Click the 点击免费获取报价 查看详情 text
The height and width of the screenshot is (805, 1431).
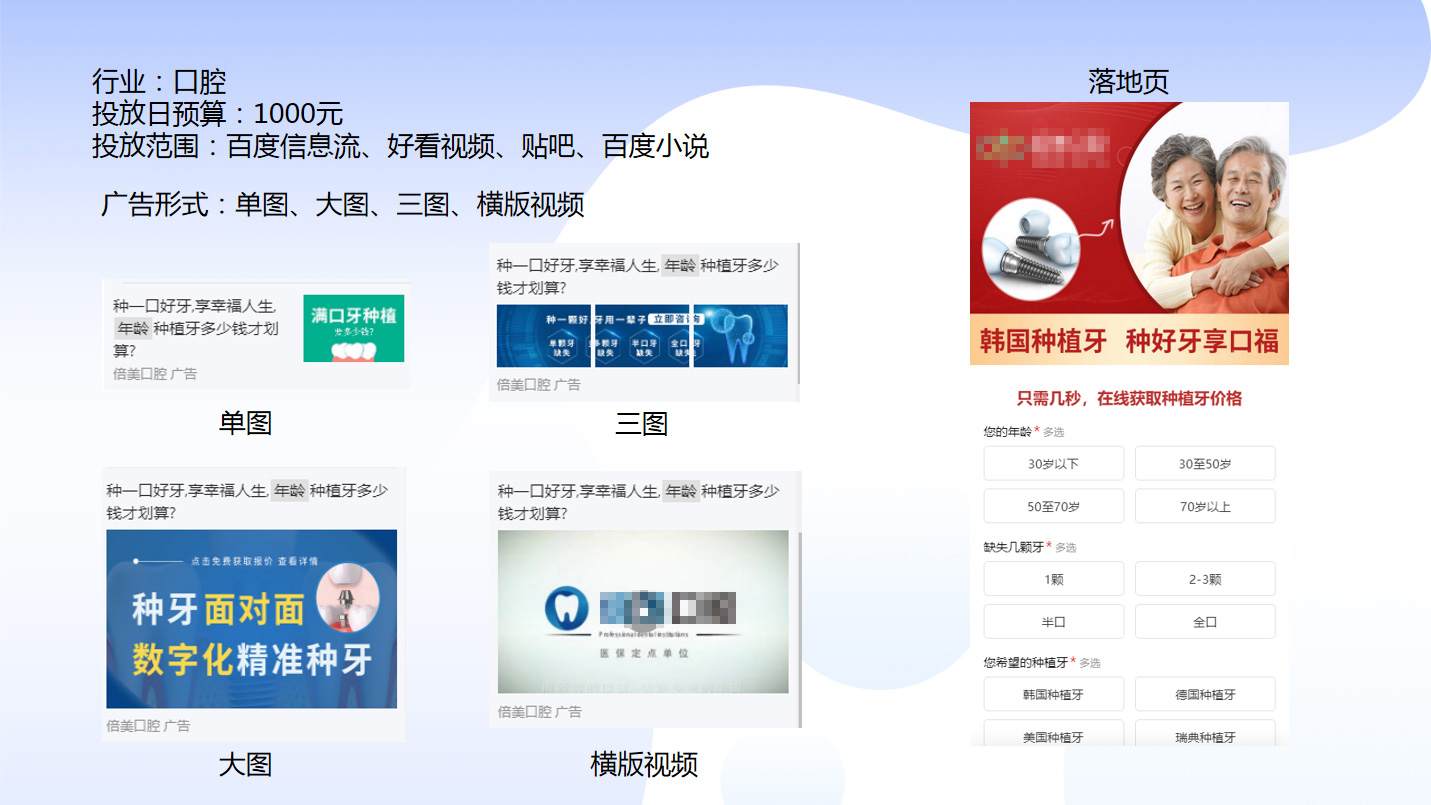[254, 561]
